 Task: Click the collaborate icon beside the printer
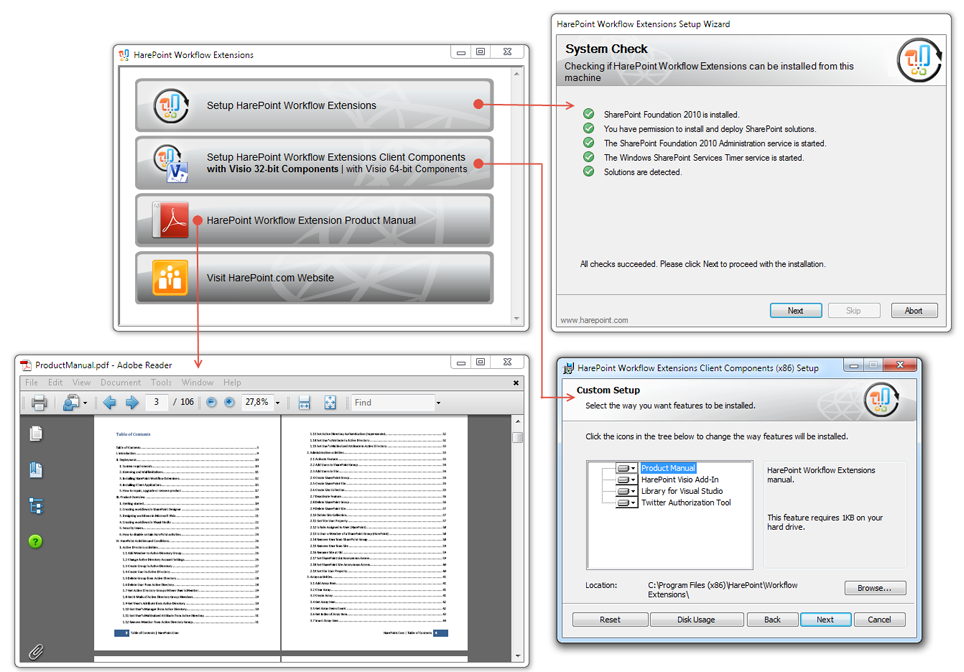click(71, 403)
